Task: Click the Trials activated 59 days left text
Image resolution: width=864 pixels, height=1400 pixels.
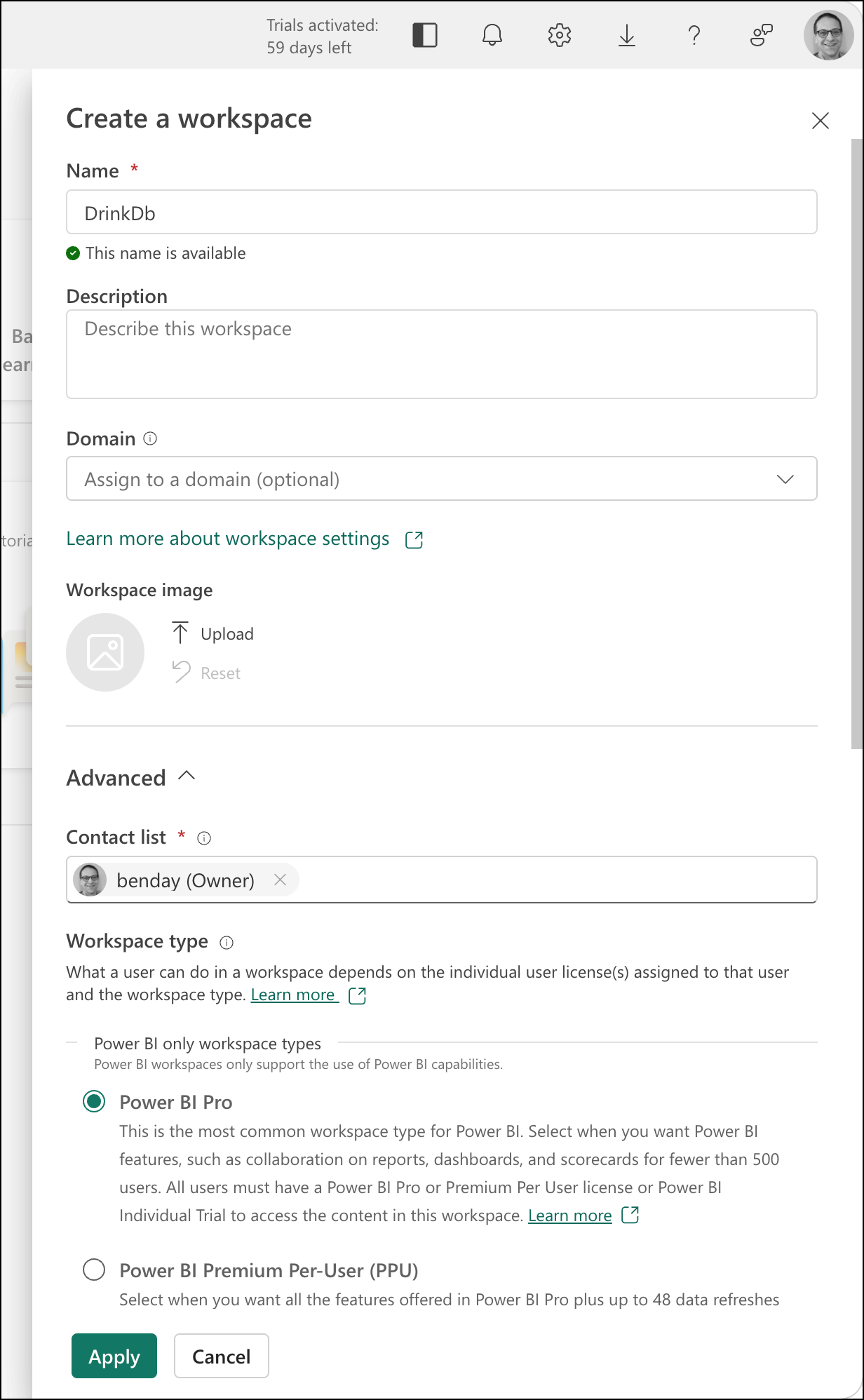Action: point(322,36)
